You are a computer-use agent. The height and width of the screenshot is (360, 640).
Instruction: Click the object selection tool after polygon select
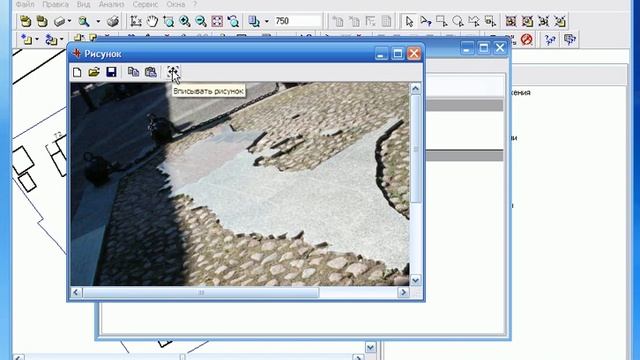(490, 21)
